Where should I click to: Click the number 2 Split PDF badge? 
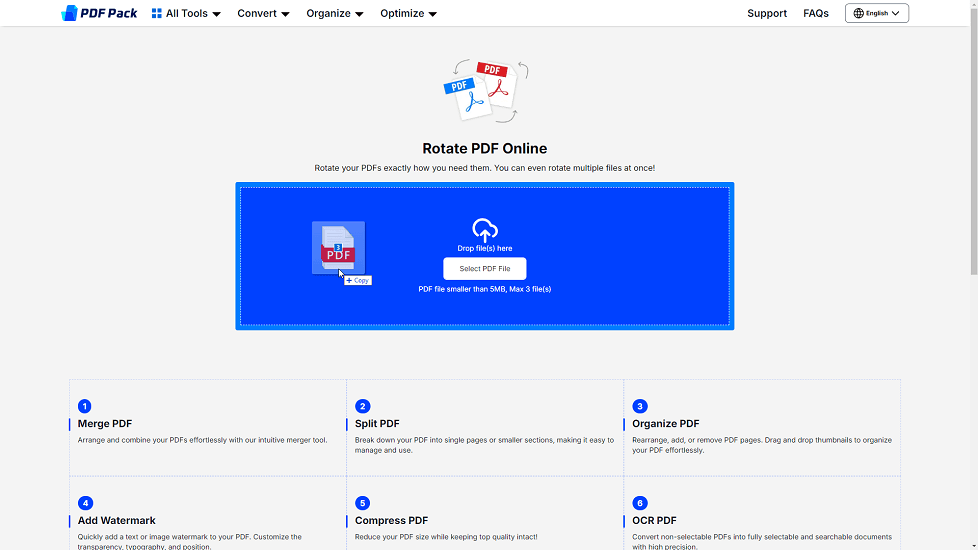(362, 406)
